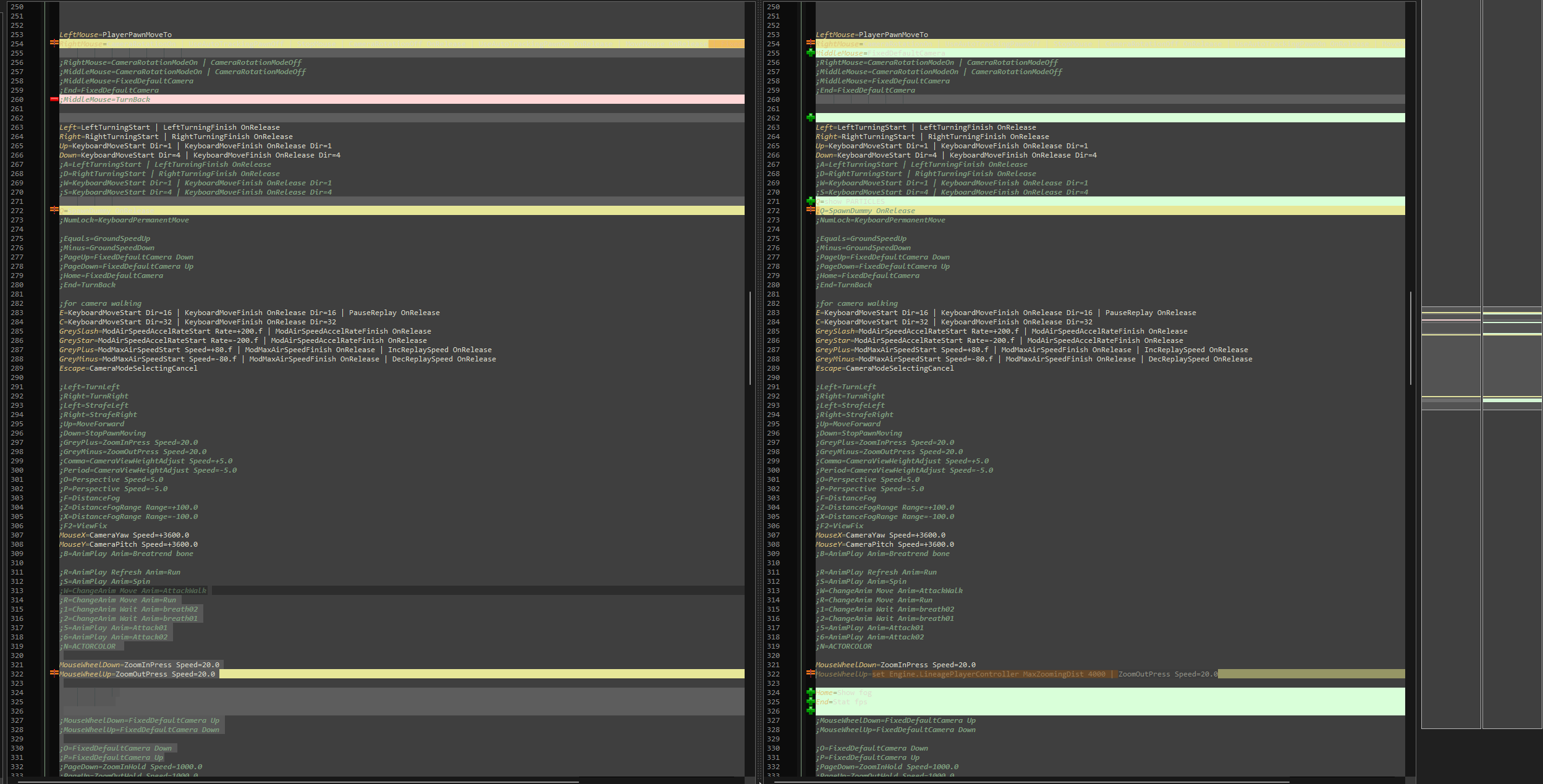Viewport: 1543px width, 784px height.
Task: Click 'MouseWheelUp=ZoomOutPress Speed=20.0' in left pane
Action: coord(137,674)
